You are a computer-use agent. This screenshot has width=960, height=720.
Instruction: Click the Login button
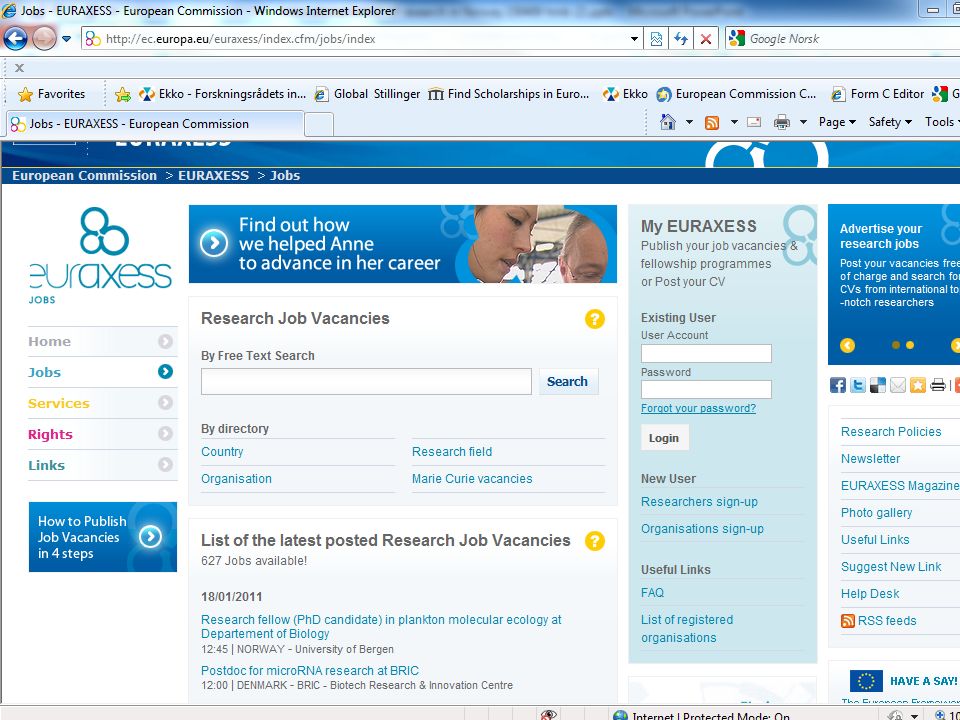[664, 438]
